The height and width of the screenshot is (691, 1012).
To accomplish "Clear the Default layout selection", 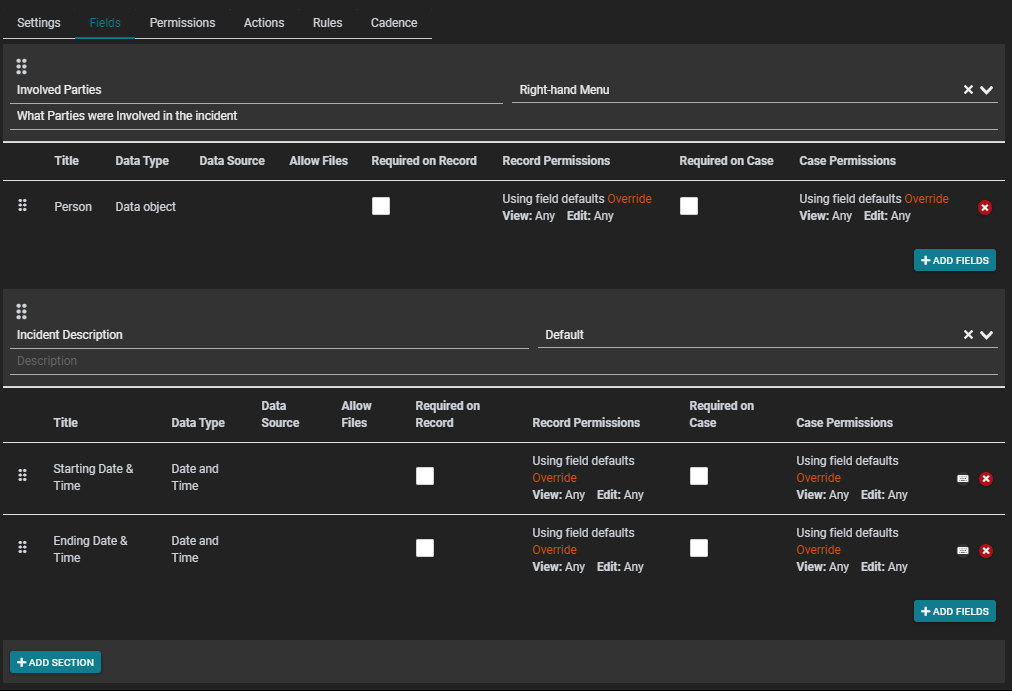I will click(968, 335).
